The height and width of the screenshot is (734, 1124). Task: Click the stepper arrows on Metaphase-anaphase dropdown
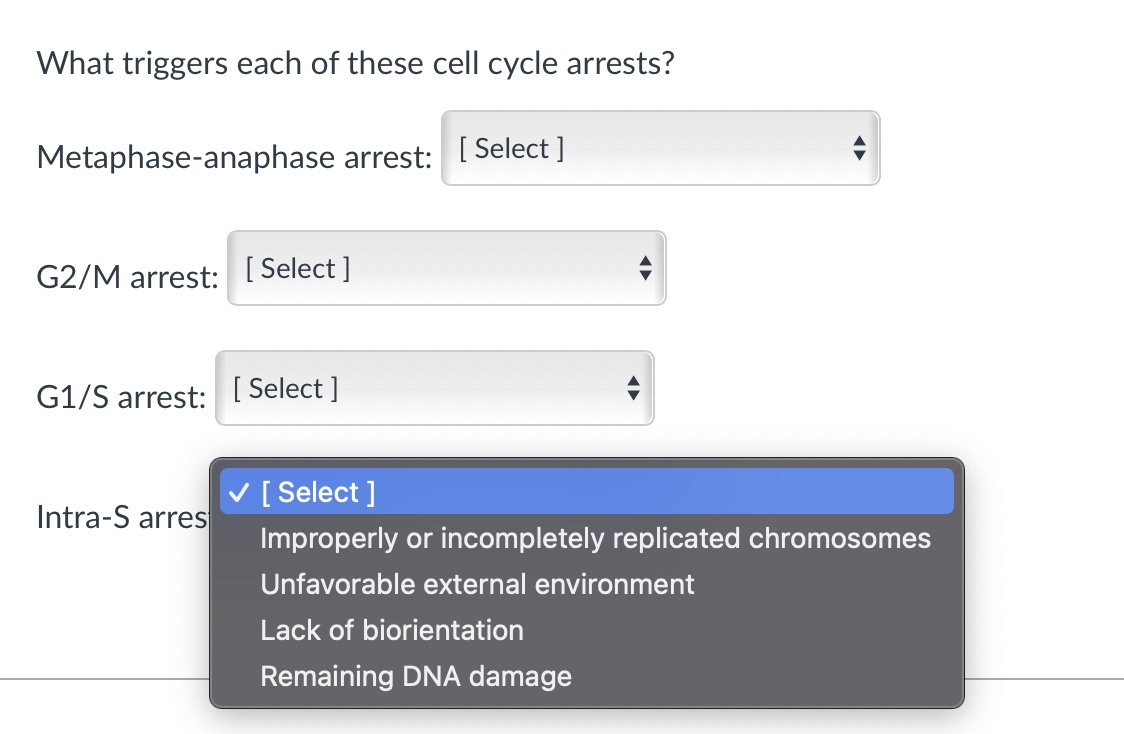tap(859, 148)
